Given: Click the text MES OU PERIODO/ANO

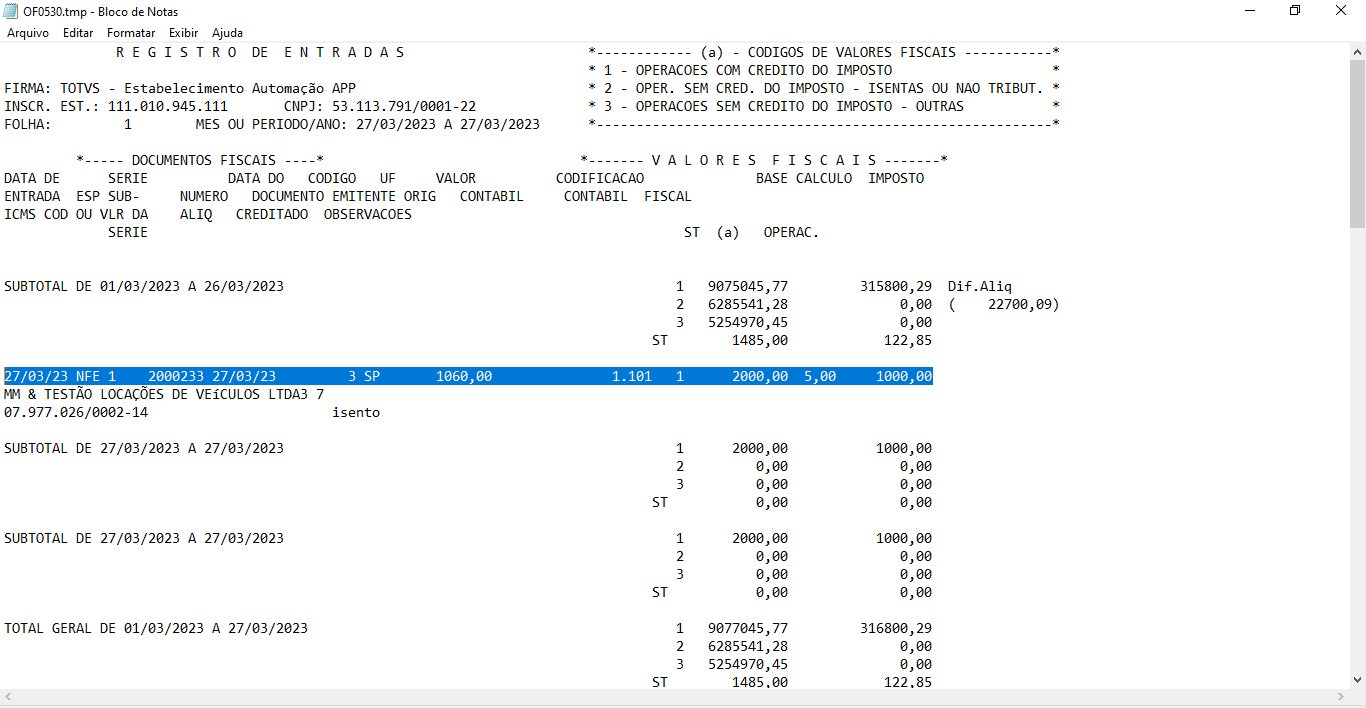Looking at the screenshot, I should click(x=272, y=124).
